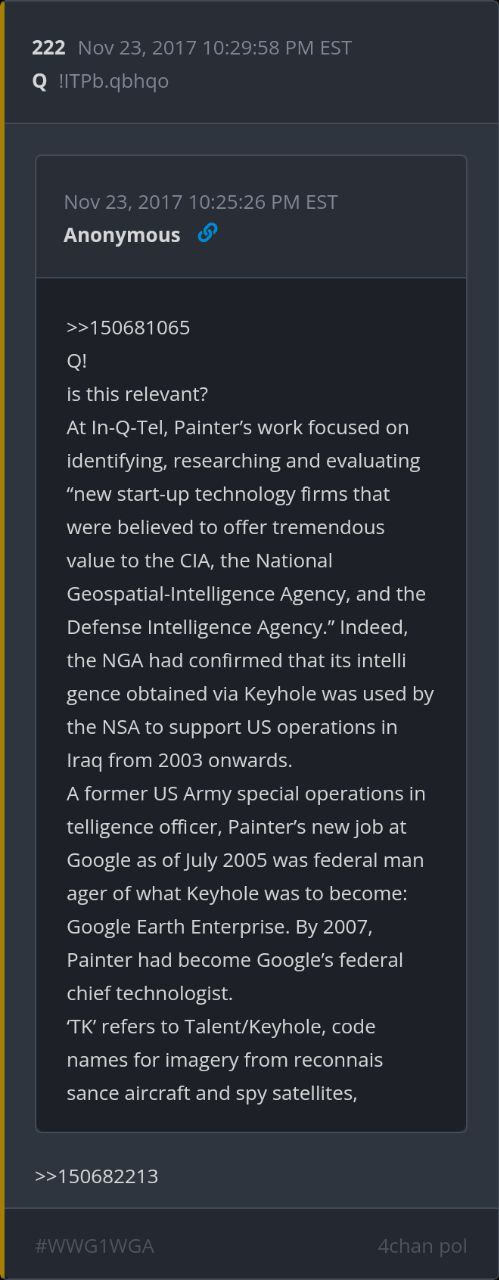Click the quoted post's 10:25:26 PM timestamp
The height and width of the screenshot is (1280, 499).
201,202
